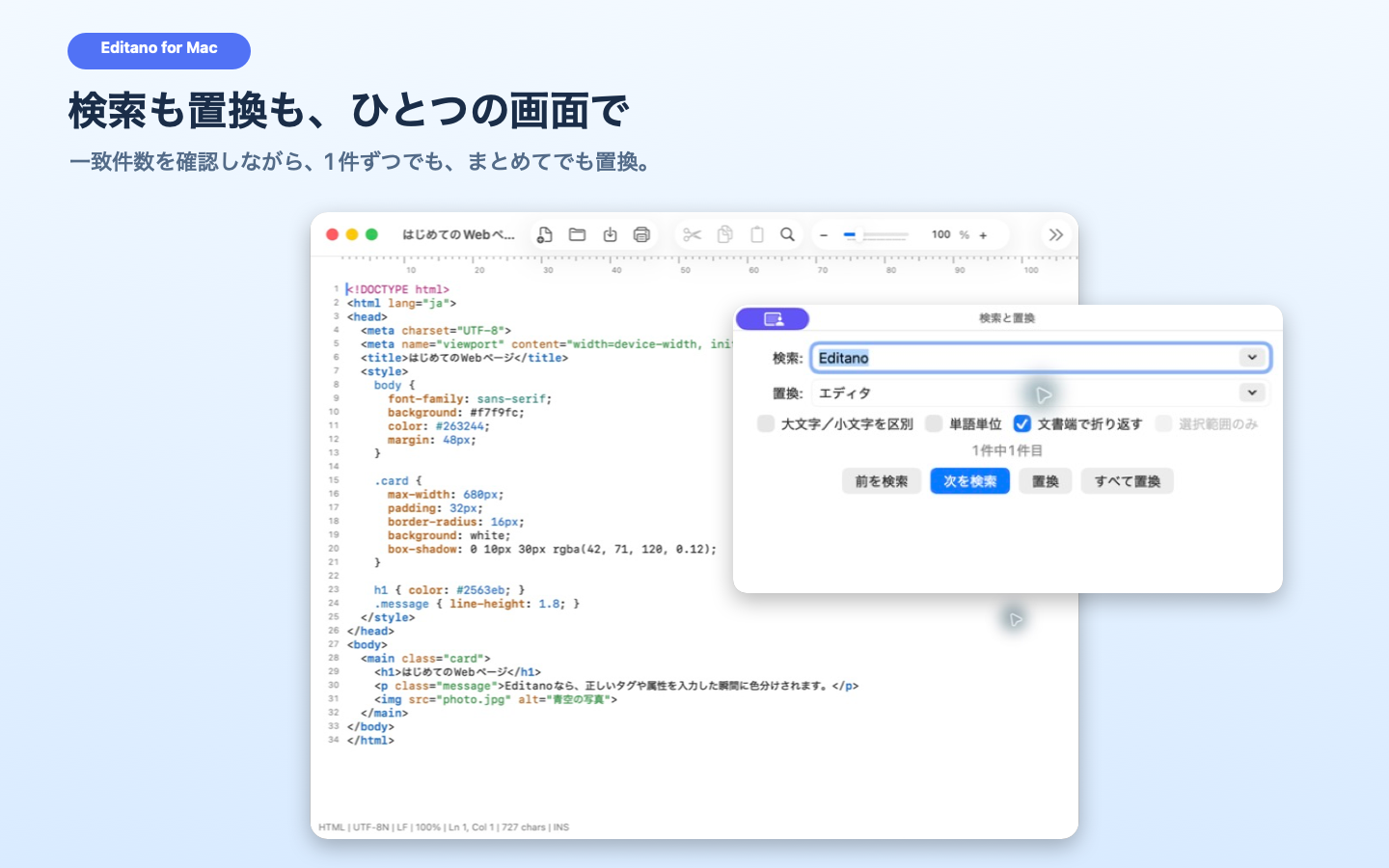Decrease zoom with the minus button
The height and width of the screenshot is (868, 1389).
point(824,235)
